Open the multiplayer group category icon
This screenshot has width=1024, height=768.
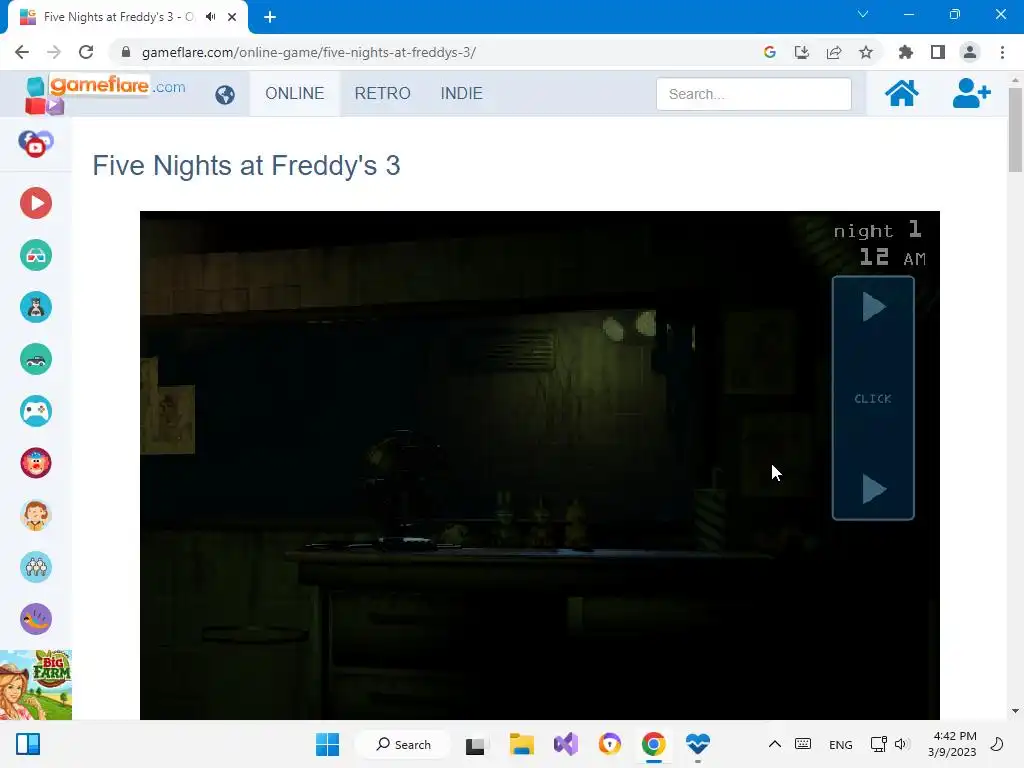[x=36, y=567]
